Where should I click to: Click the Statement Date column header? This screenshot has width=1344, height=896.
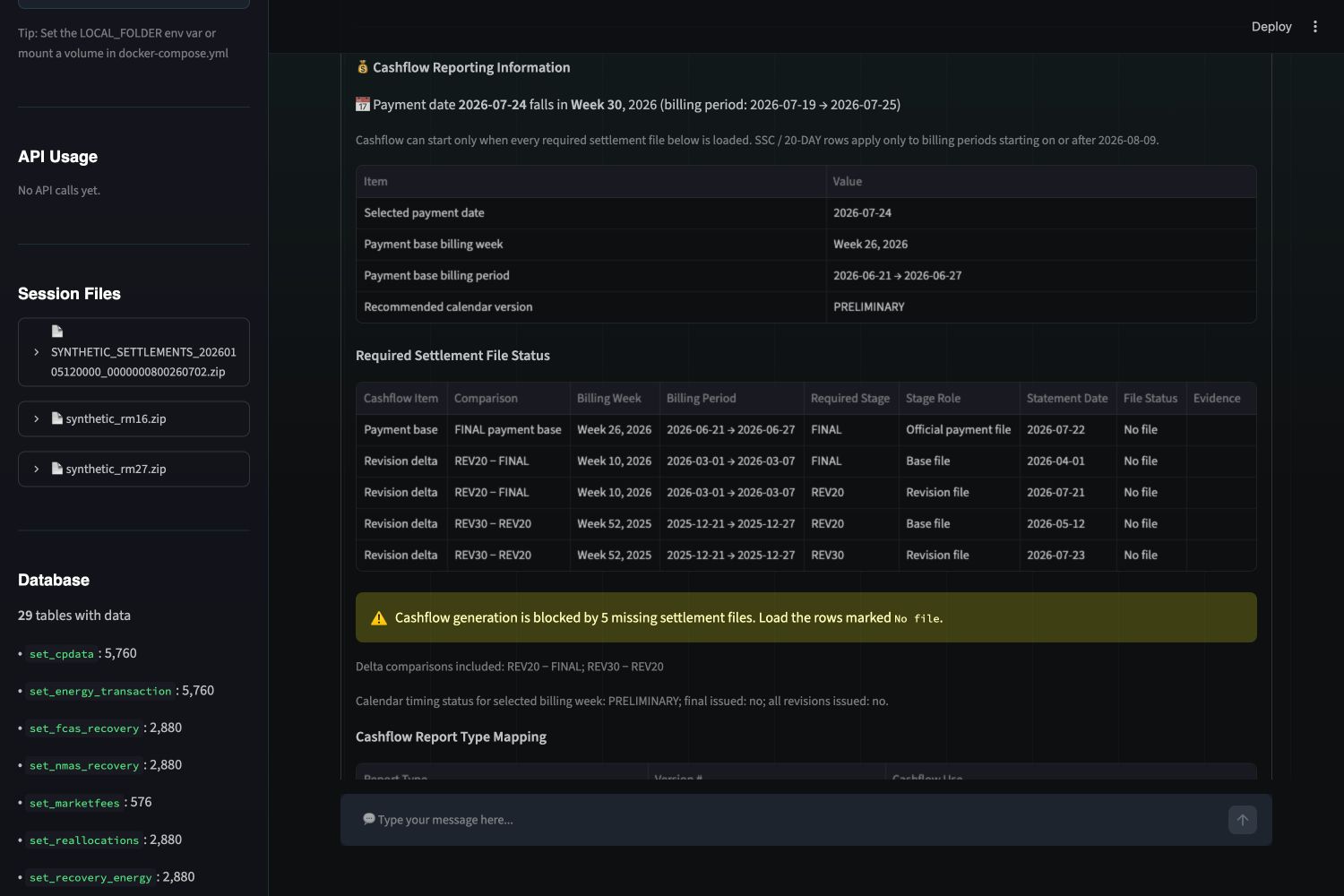[1067, 399]
